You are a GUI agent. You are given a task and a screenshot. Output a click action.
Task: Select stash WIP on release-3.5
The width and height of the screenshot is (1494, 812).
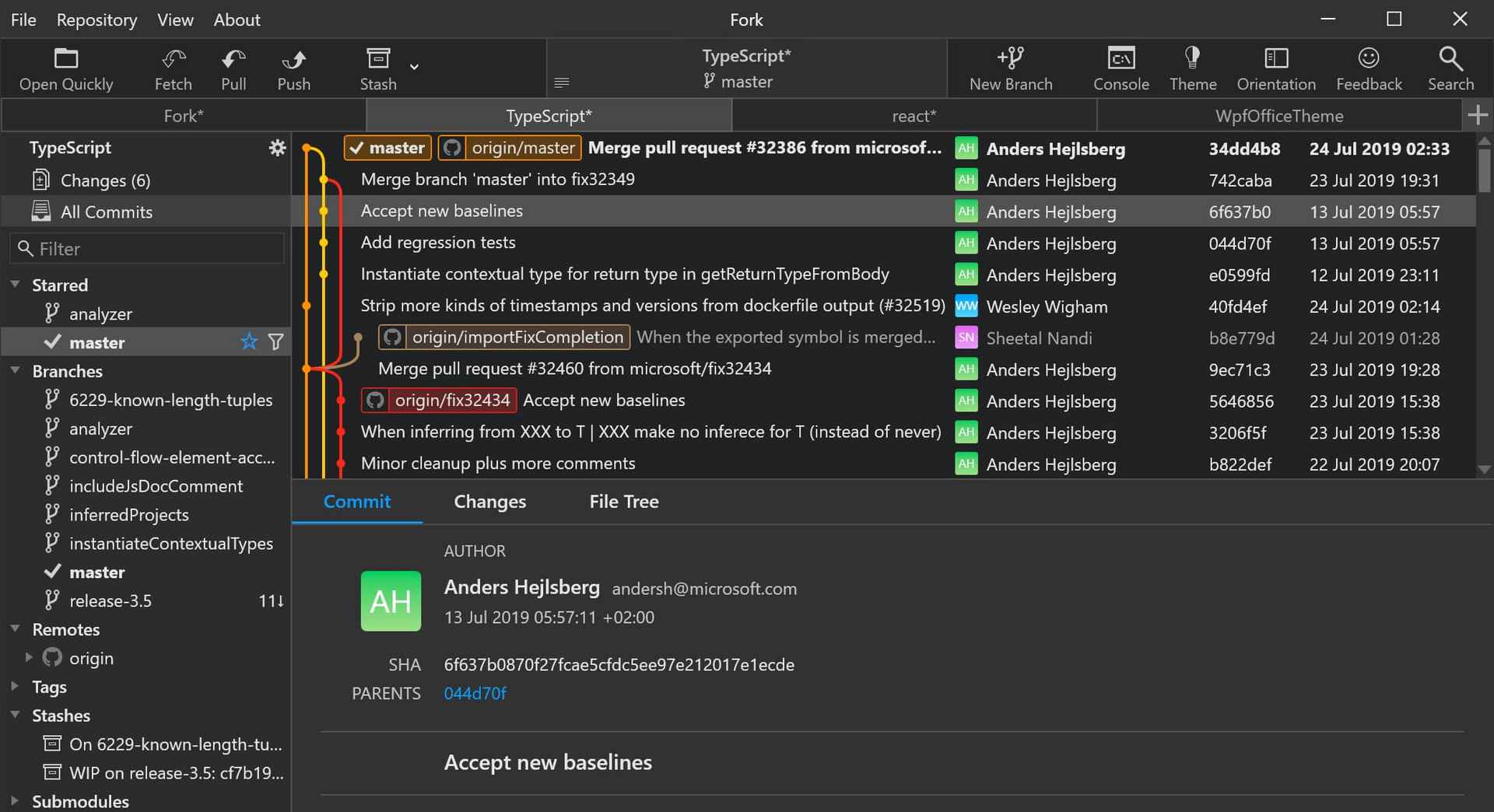point(146,772)
